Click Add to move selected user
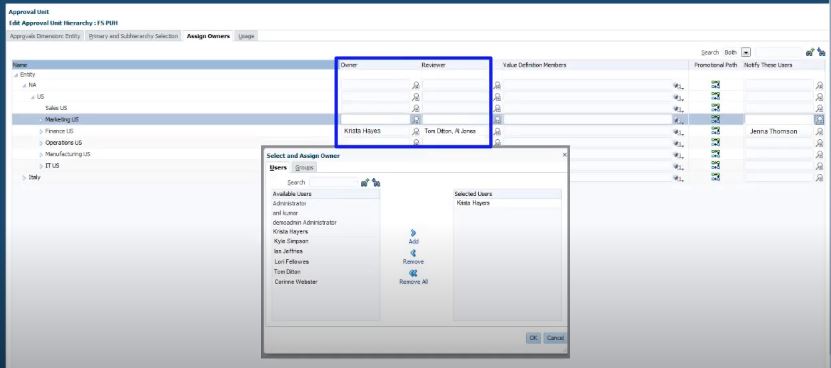This screenshot has width=831, height=368. (x=413, y=237)
